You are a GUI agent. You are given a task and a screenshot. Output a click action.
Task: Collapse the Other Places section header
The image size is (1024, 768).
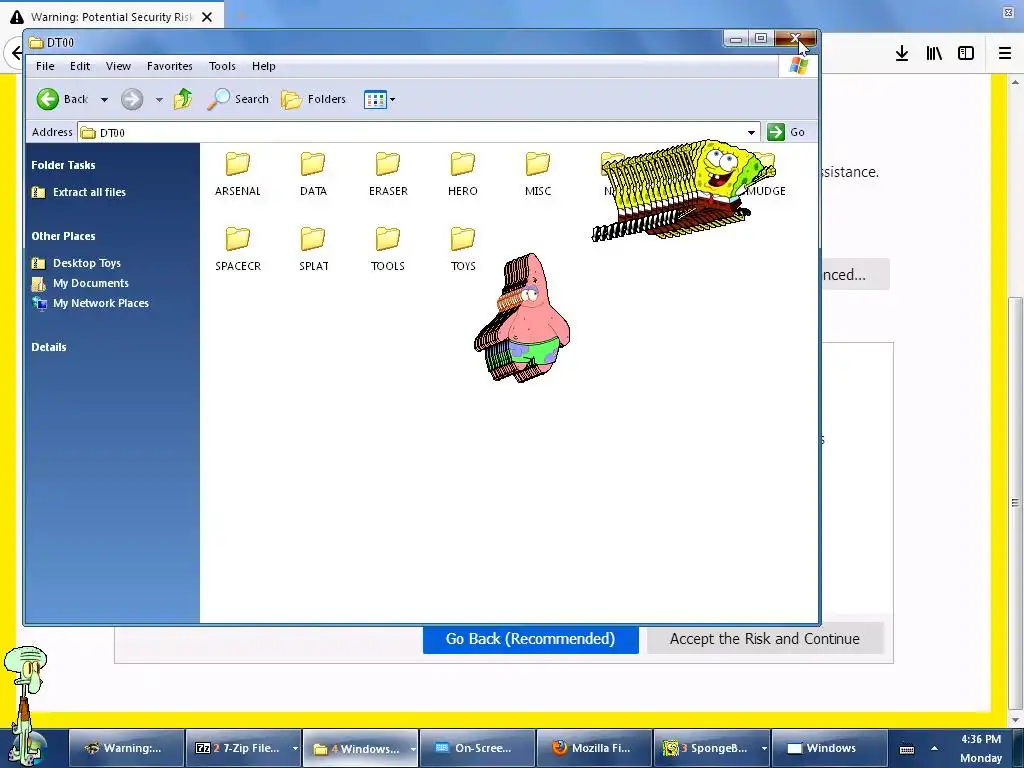click(x=63, y=236)
